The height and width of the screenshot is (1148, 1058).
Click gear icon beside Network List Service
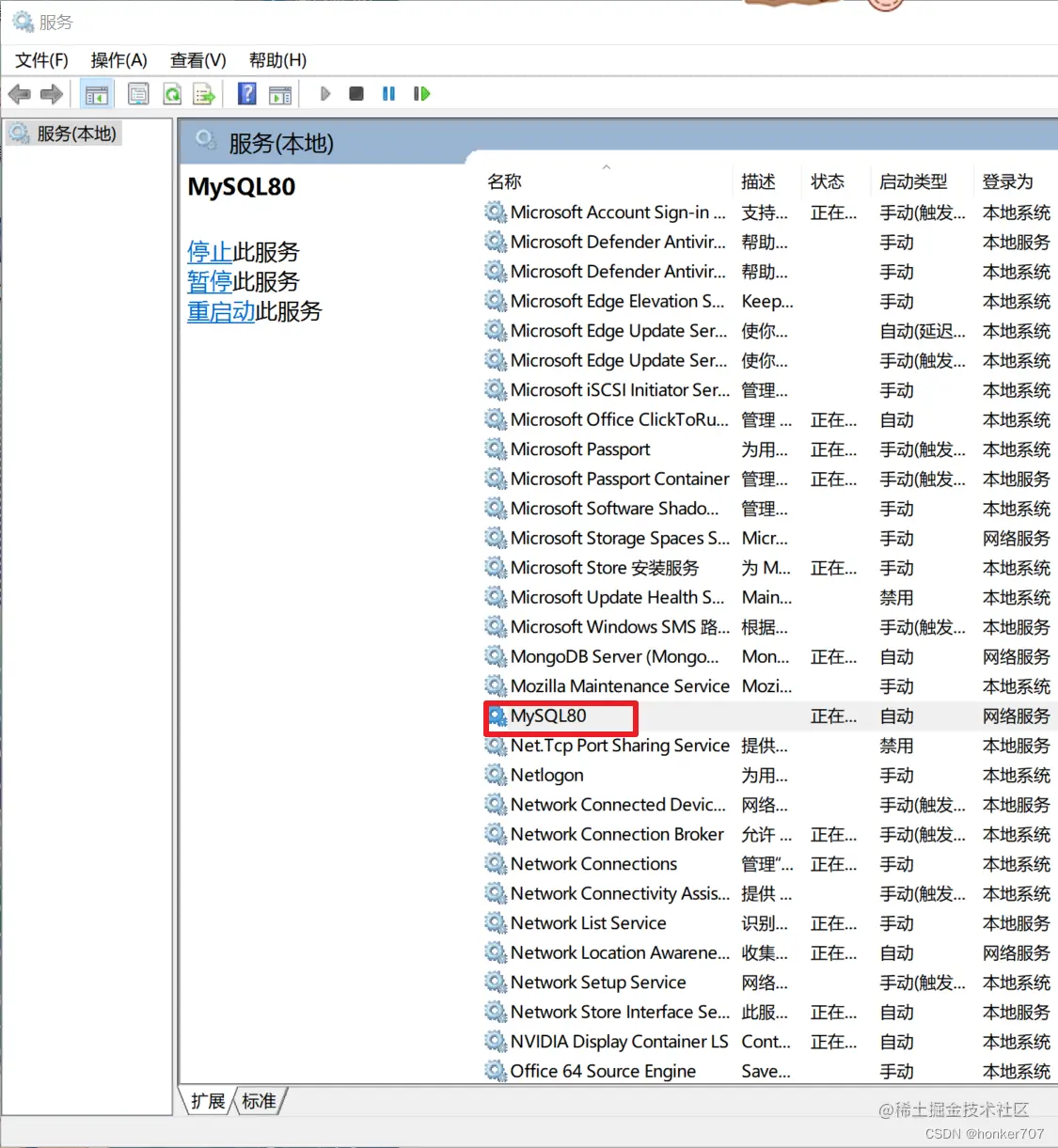(497, 923)
